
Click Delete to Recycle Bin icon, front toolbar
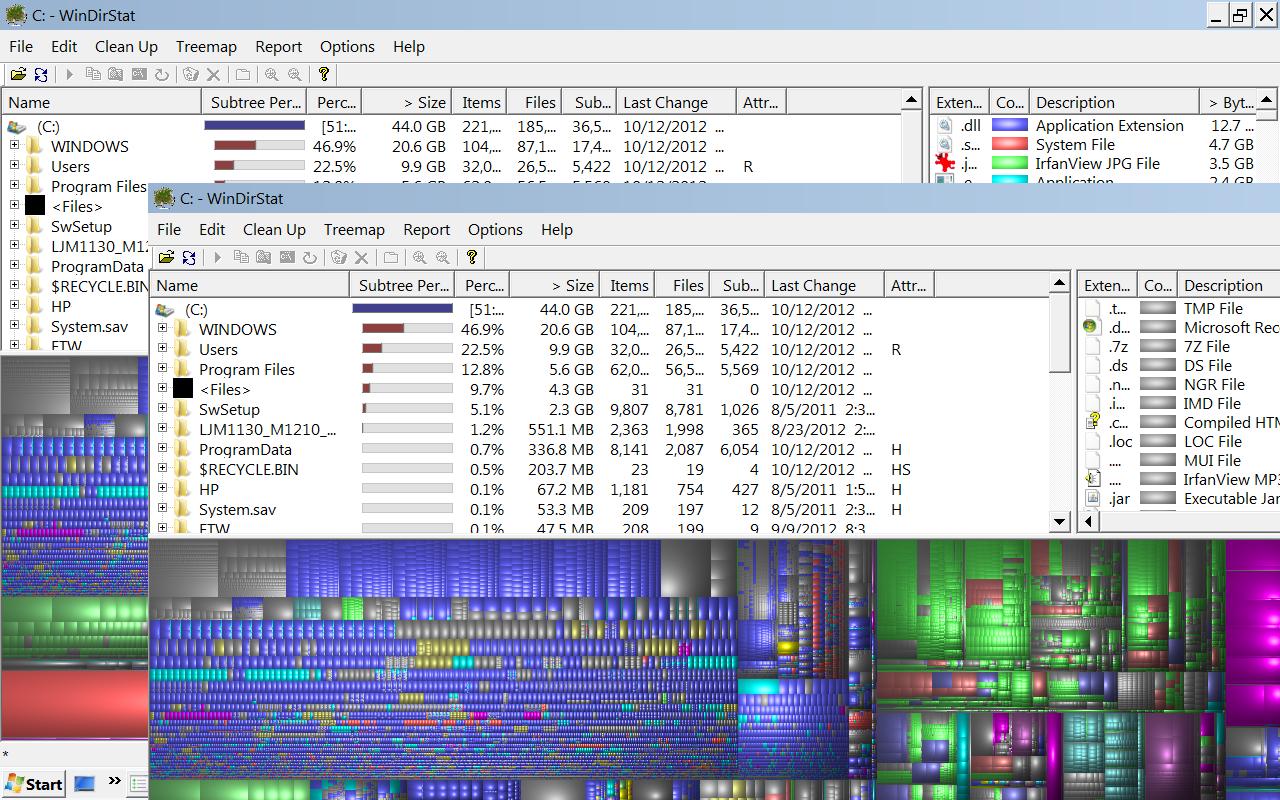(x=339, y=257)
